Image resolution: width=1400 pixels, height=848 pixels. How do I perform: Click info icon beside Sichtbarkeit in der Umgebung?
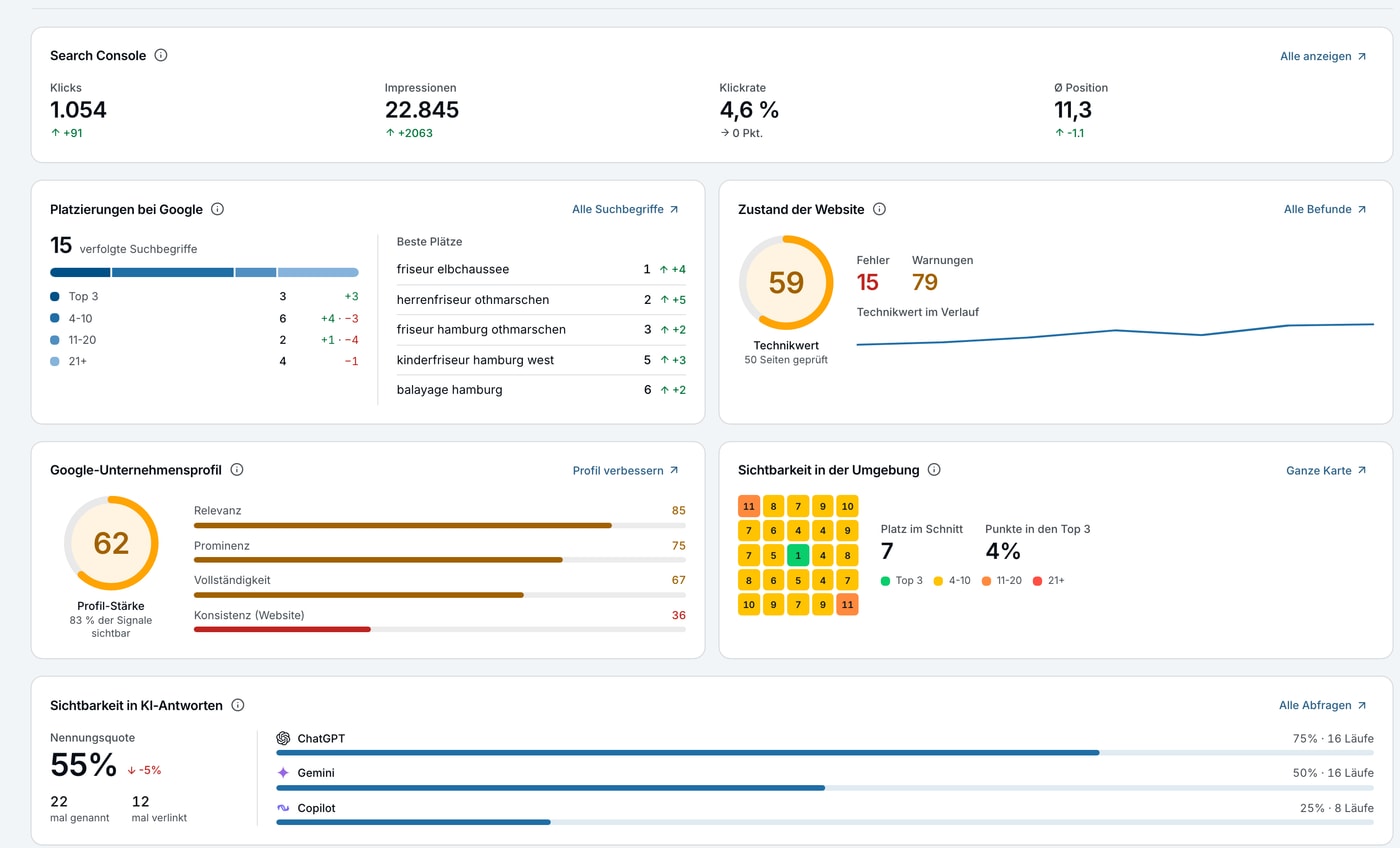point(934,469)
